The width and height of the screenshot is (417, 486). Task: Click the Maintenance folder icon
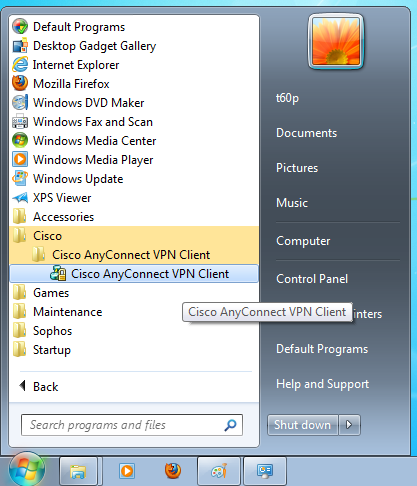point(19,312)
